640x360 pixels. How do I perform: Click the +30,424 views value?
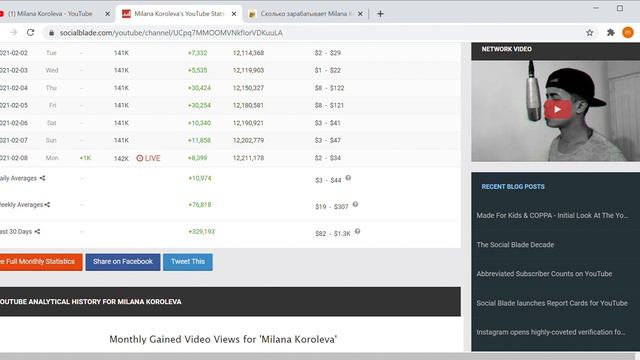pyautogui.click(x=199, y=88)
